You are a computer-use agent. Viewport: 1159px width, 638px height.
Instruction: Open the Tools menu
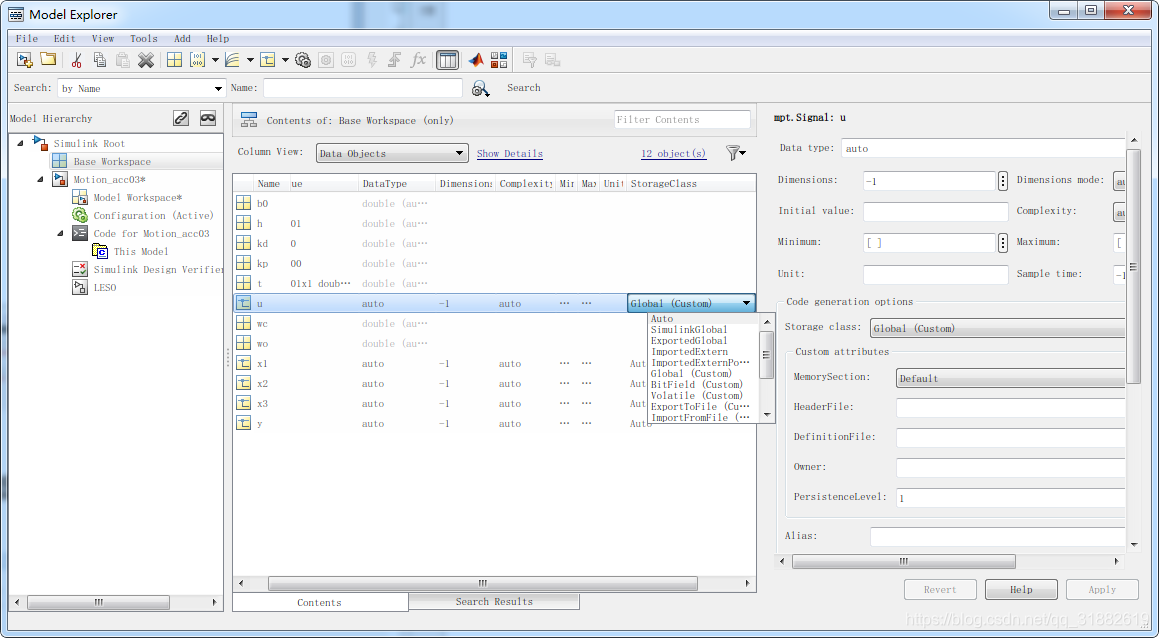pyautogui.click(x=143, y=38)
